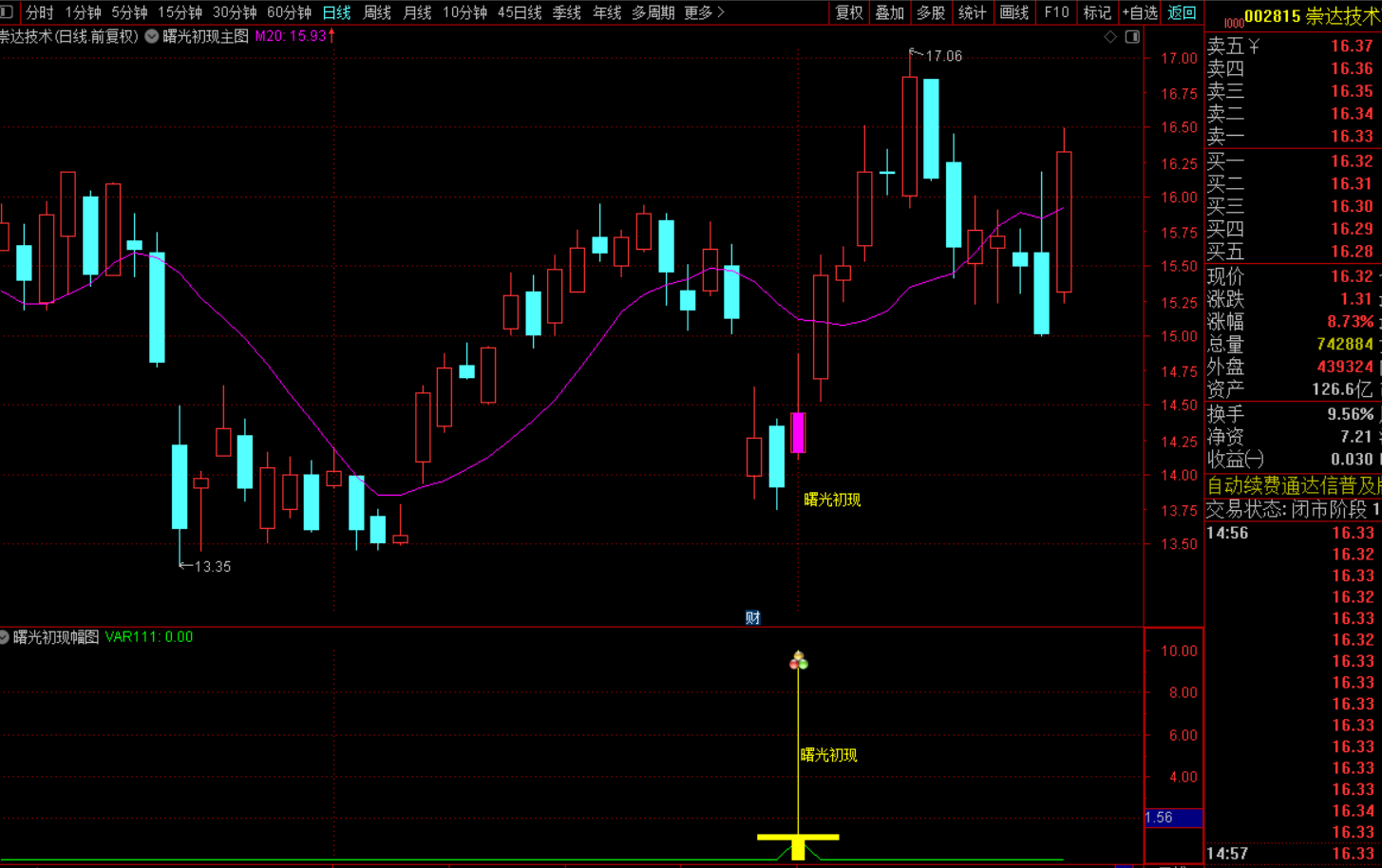The width and height of the screenshot is (1382, 868).
Task: Open the 多周期 multi-period view
Action: (x=653, y=12)
